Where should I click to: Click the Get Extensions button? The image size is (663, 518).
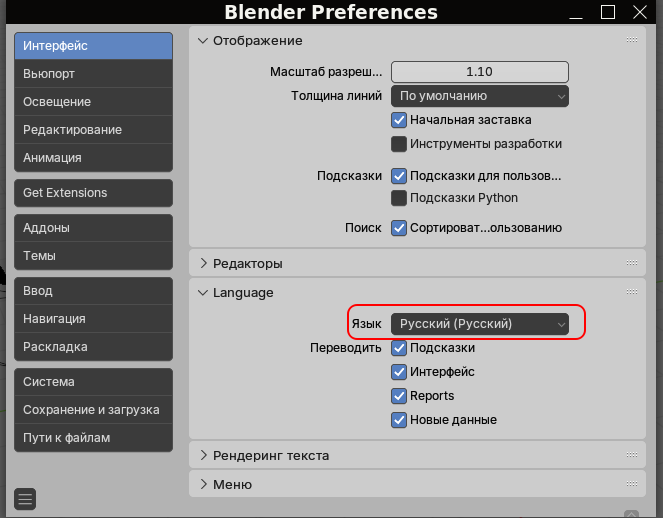(x=95, y=193)
